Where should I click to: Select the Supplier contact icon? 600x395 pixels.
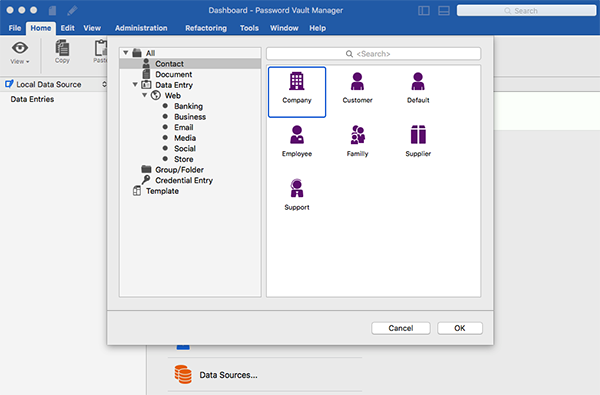pos(418,135)
